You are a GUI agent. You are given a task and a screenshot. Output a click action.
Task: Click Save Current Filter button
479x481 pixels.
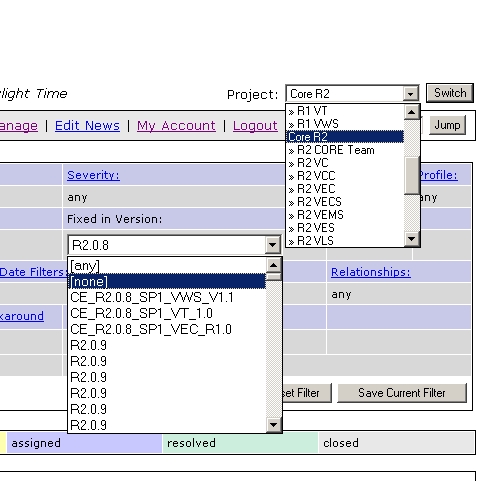[402, 393]
